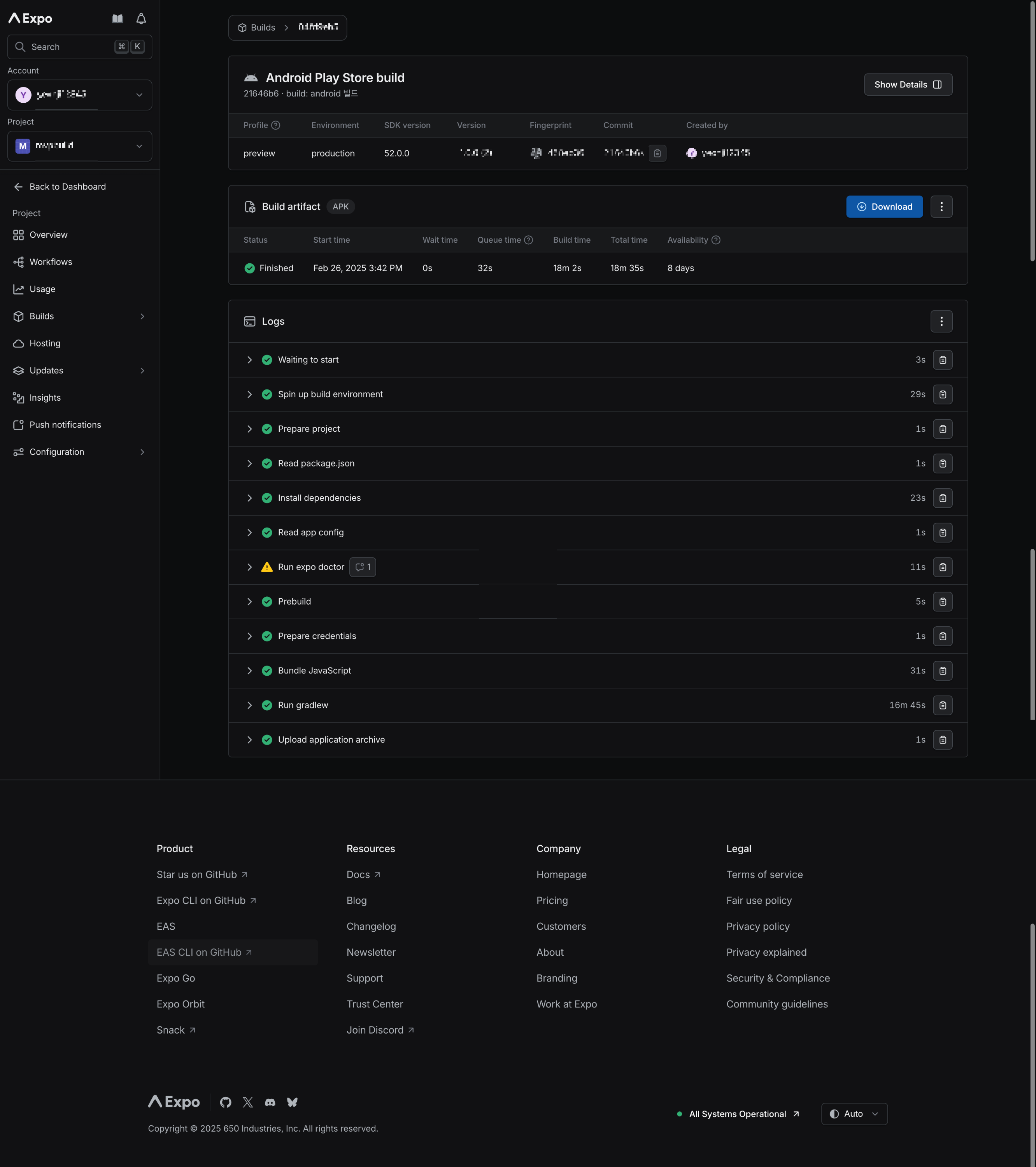Screen dimensions: 1036x1167
Task: Expand the Waiting to start log row
Action: 250,360
